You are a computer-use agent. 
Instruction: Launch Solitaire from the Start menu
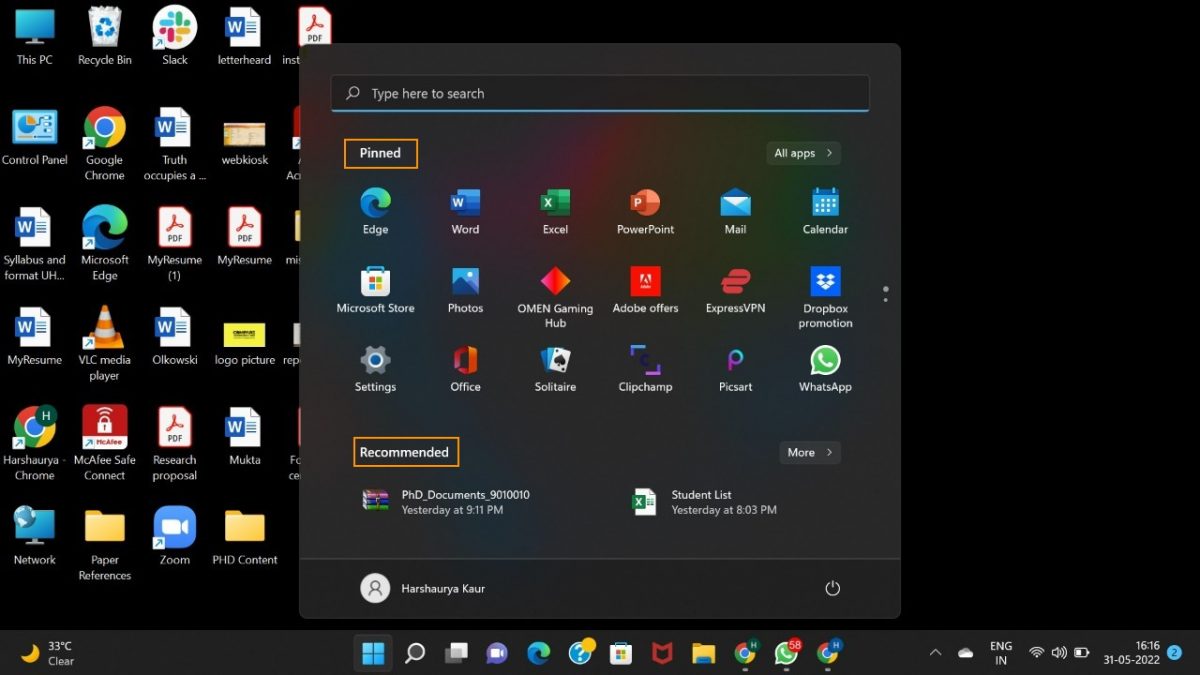pyautogui.click(x=554, y=368)
